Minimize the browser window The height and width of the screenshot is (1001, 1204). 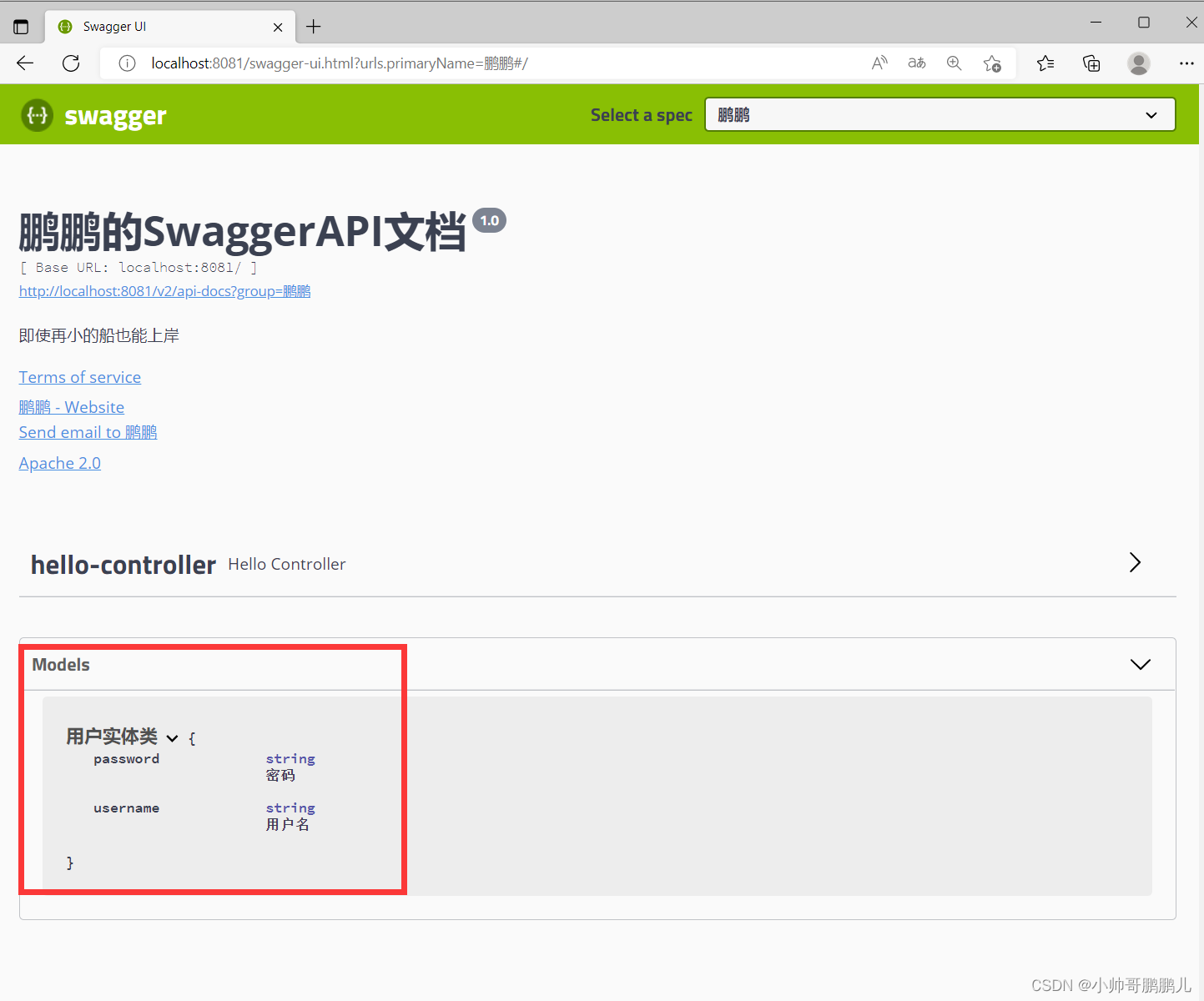(1096, 23)
